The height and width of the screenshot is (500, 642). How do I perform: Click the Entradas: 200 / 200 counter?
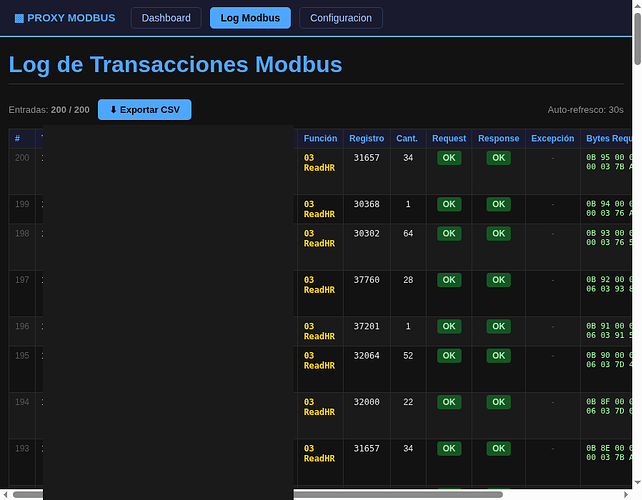49,110
